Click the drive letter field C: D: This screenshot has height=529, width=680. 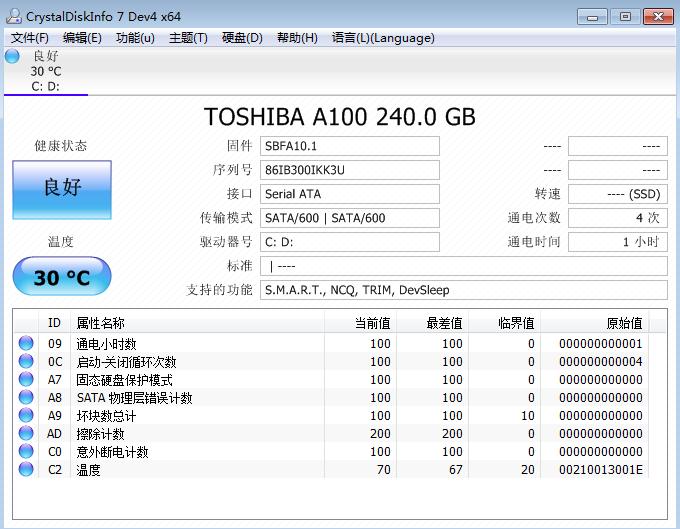pyautogui.click(x=350, y=242)
